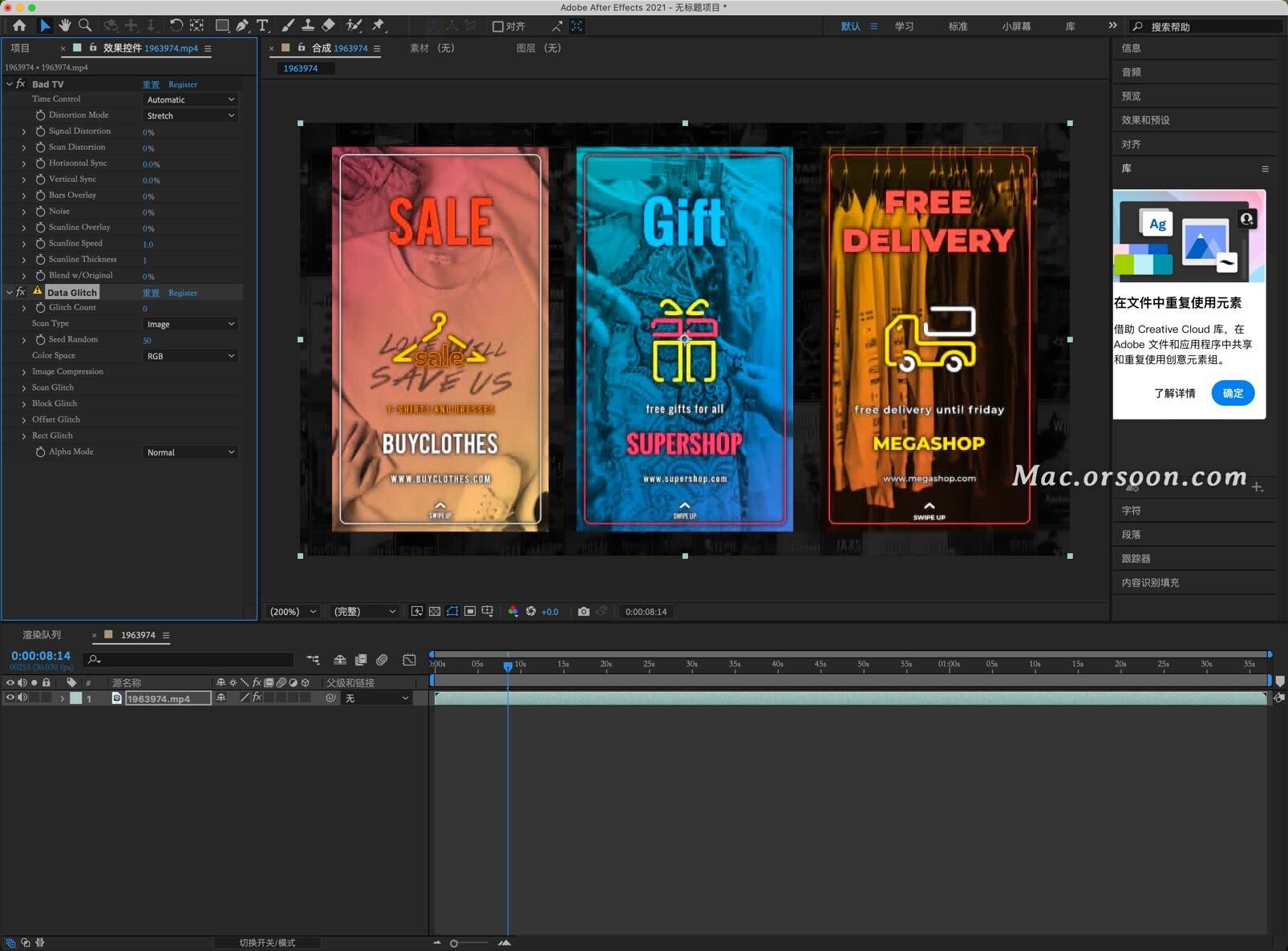Open the graph editor in timeline
The image size is (1288, 951).
coord(409,660)
